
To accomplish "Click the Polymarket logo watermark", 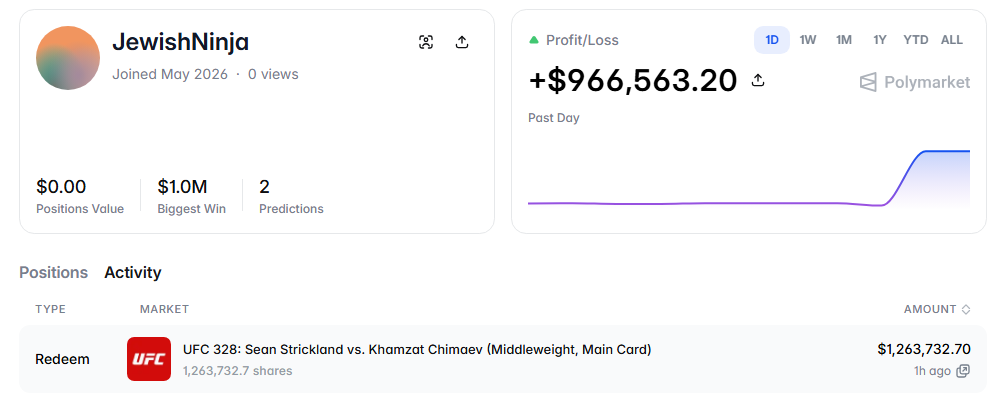I will coord(914,83).
